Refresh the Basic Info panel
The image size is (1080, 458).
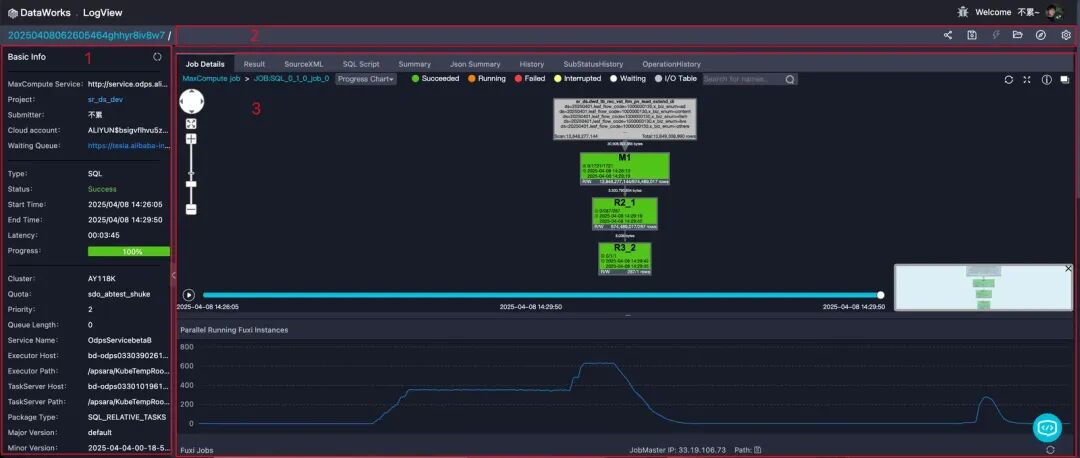(x=157, y=57)
